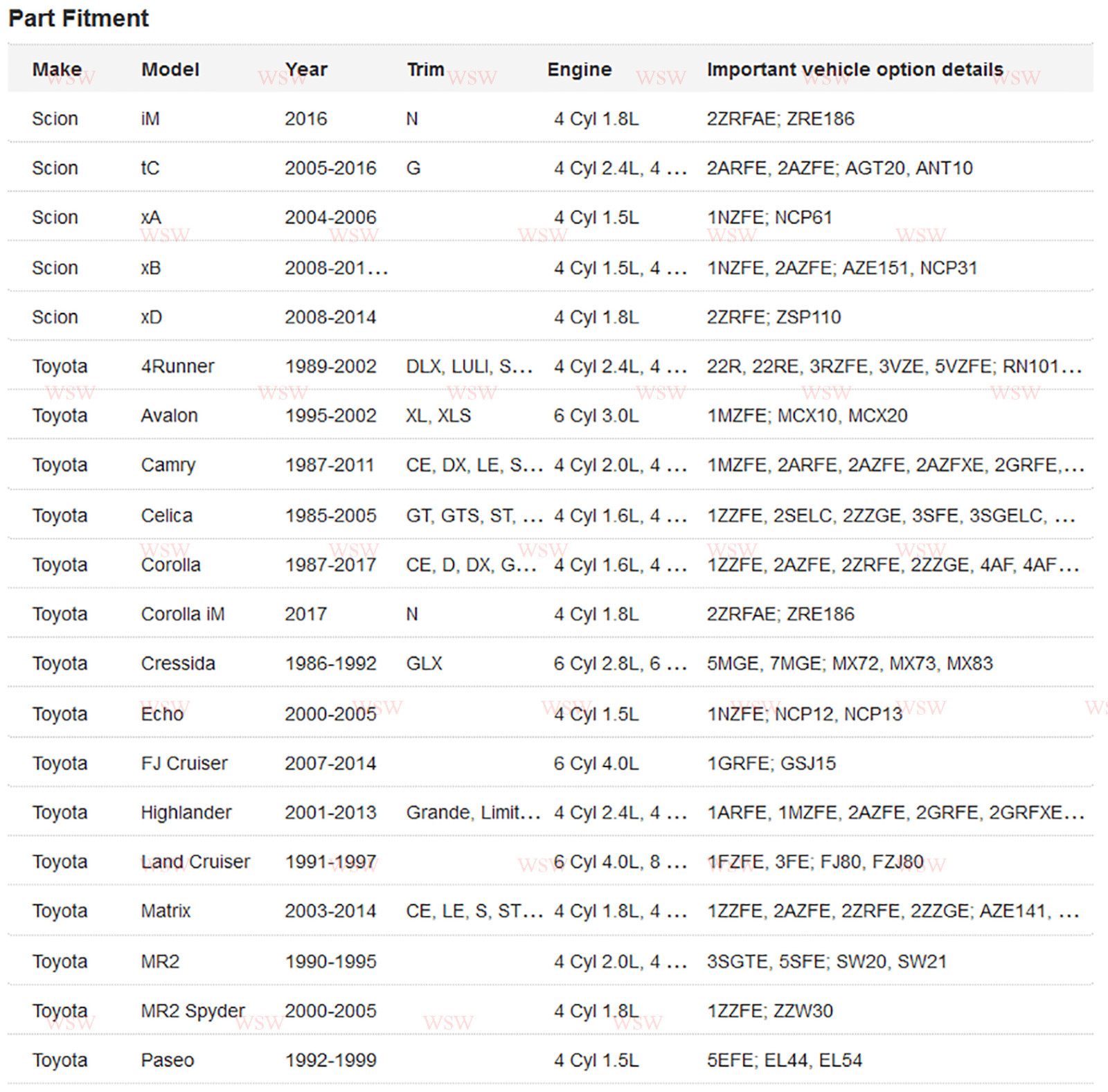This screenshot has width=1108, height=1092.
Task: Click the "XL, XLS" trim cell
Action: [438, 415]
